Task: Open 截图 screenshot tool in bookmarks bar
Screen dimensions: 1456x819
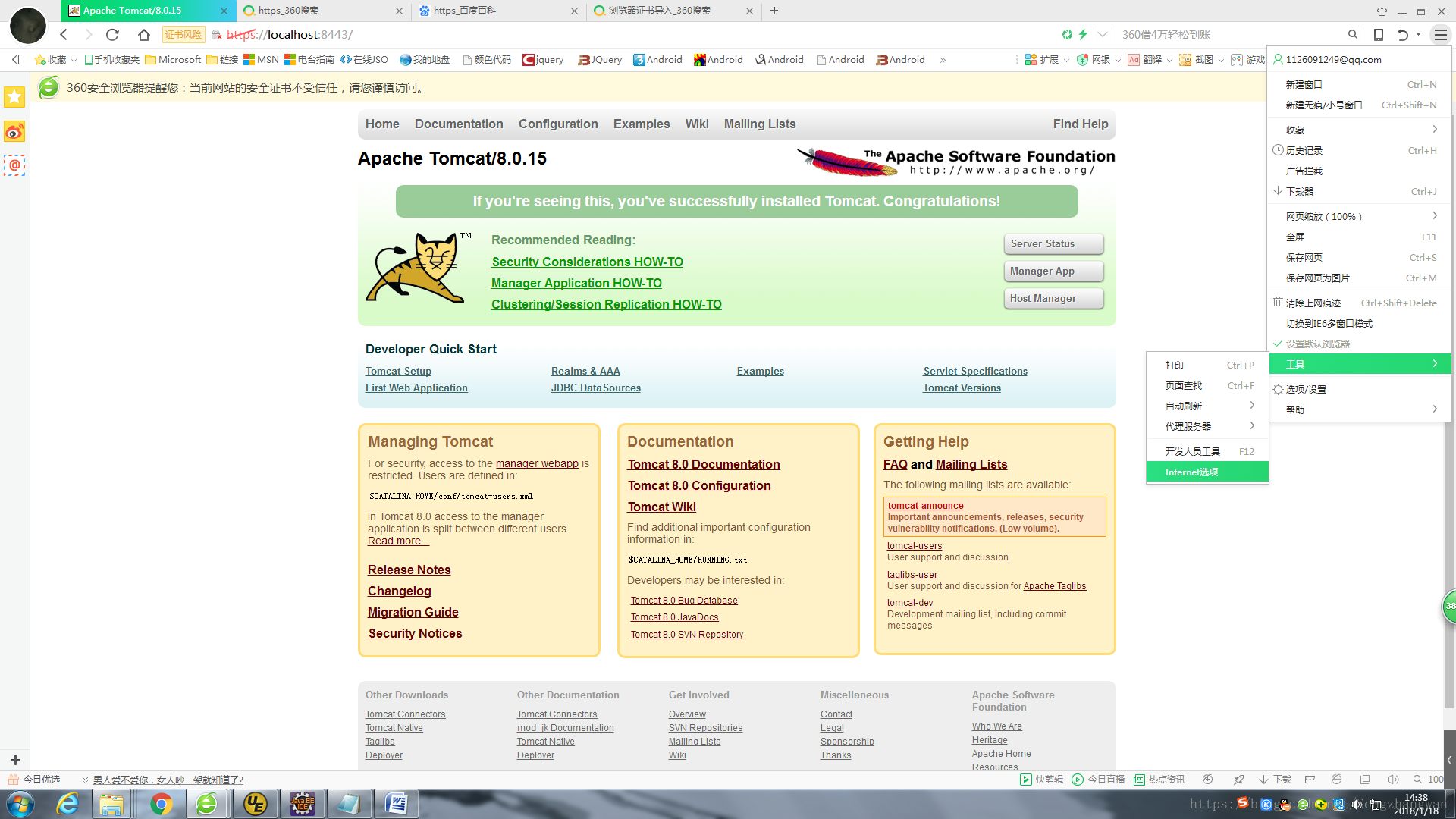Action: click(x=1197, y=60)
